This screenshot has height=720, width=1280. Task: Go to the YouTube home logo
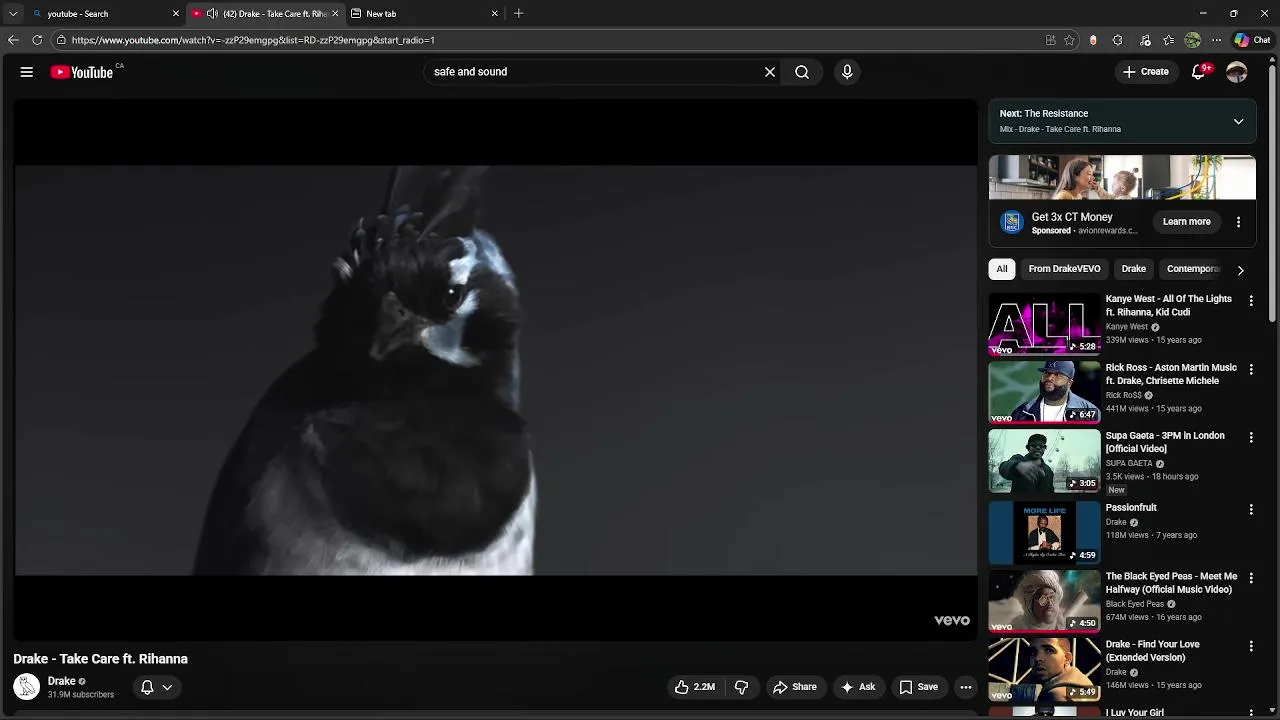click(x=82, y=72)
